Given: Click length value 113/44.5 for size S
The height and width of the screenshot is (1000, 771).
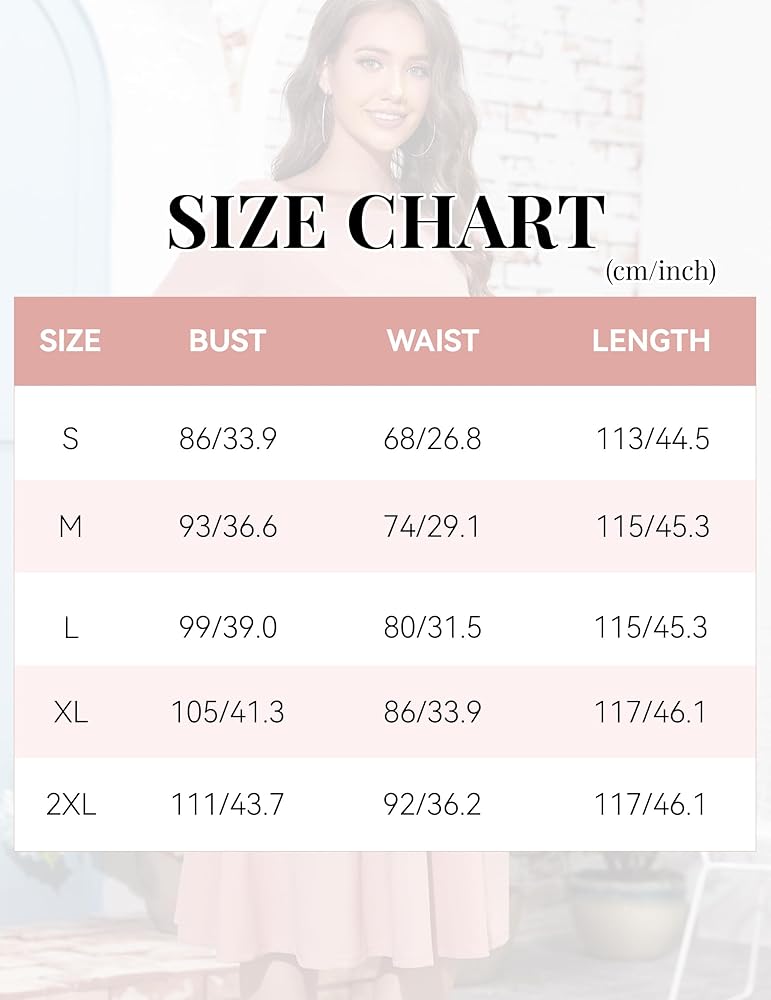Looking at the screenshot, I should [x=652, y=438].
